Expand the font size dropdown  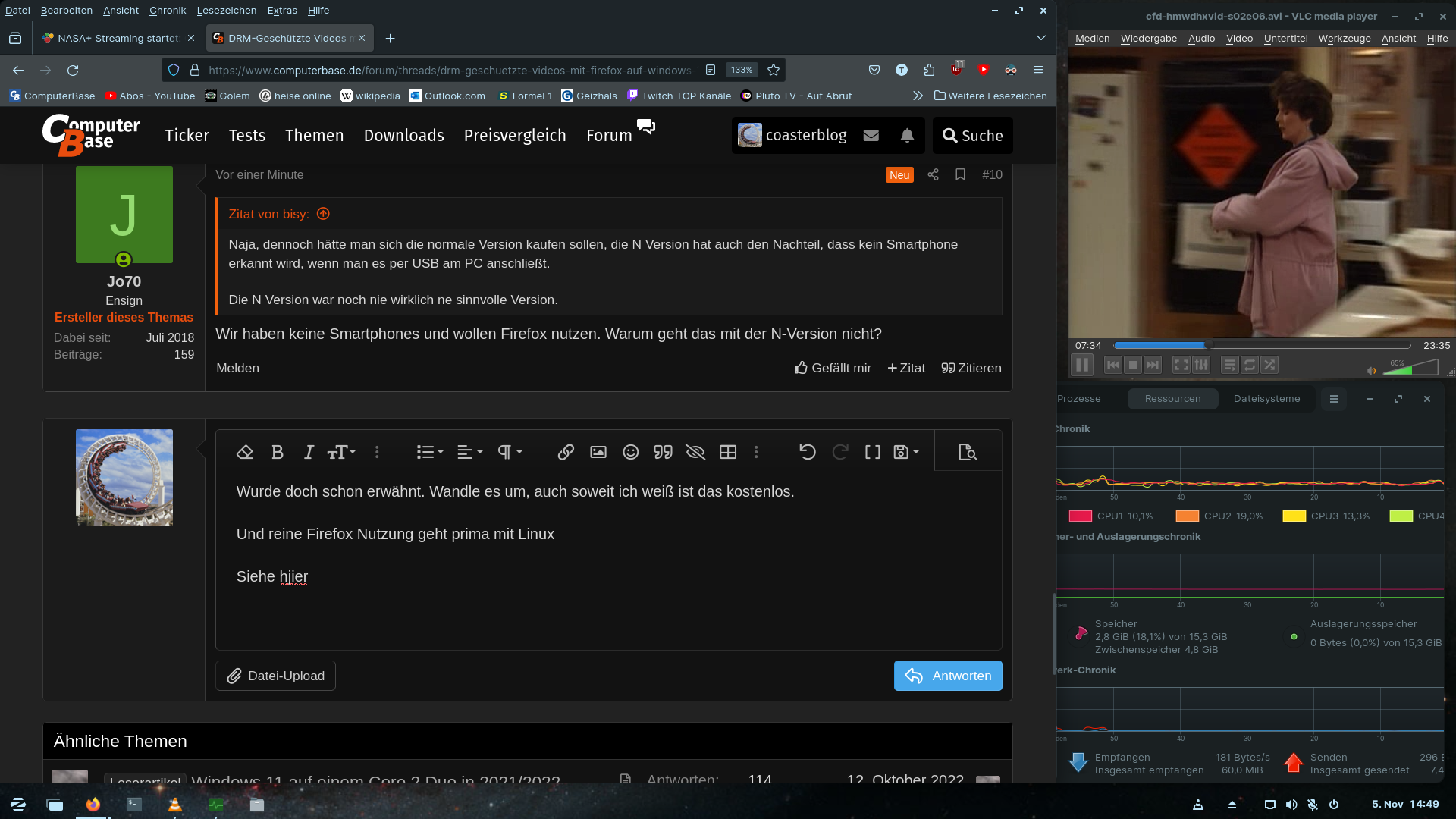pos(342,453)
